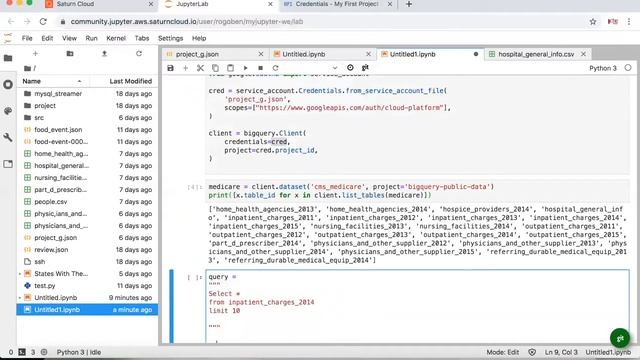
Task: Sort files by Name column header
Action: (52, 81)
